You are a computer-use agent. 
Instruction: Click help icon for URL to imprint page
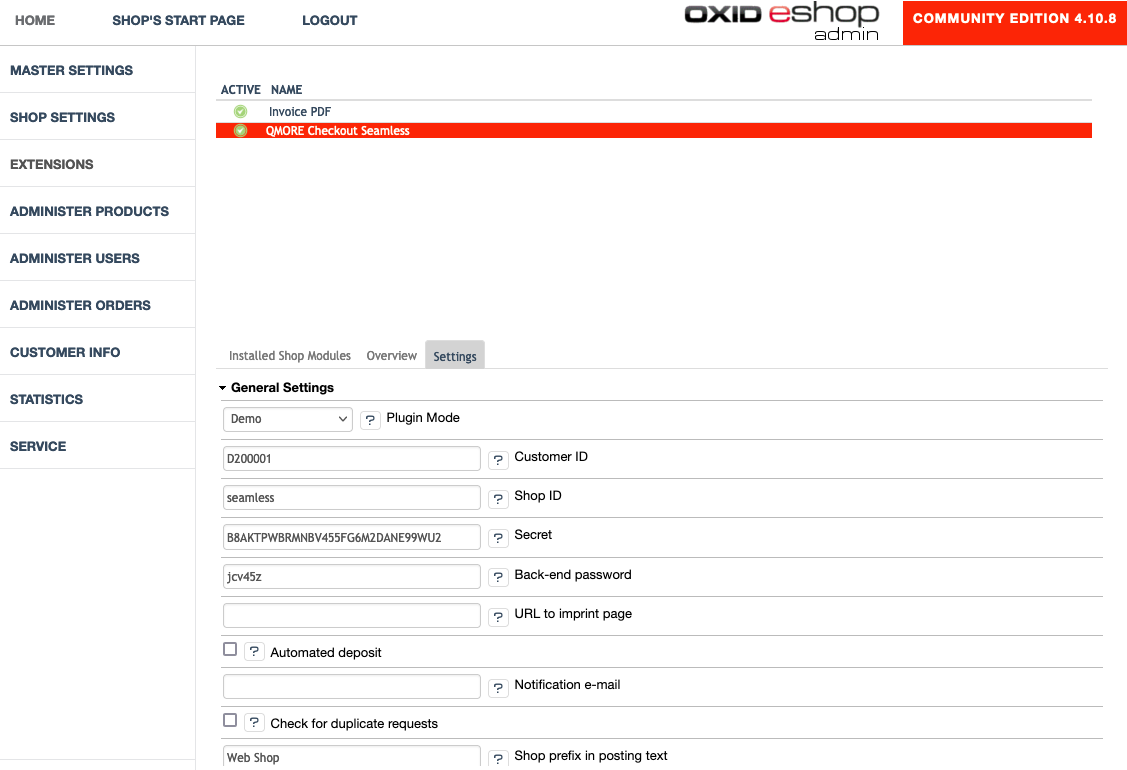pos(498,616)
